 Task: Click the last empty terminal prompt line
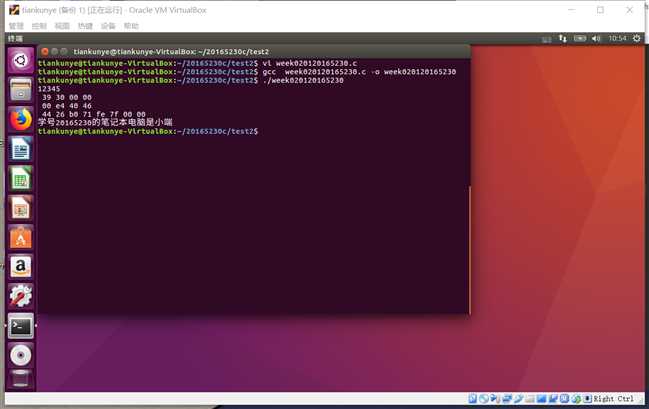click(148, 131)
